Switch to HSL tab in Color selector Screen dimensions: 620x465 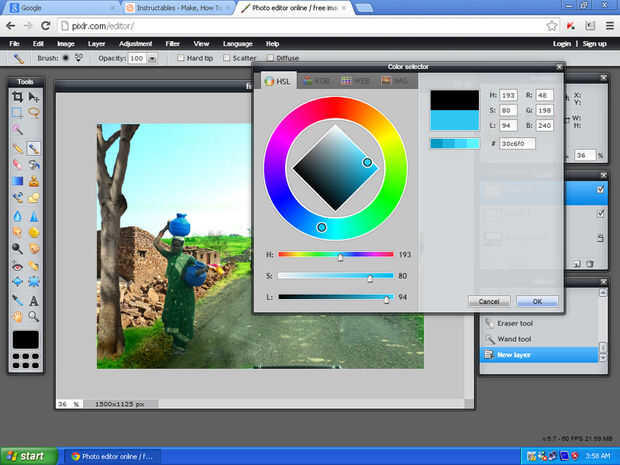pyautogui.click(x=278, y=81)
